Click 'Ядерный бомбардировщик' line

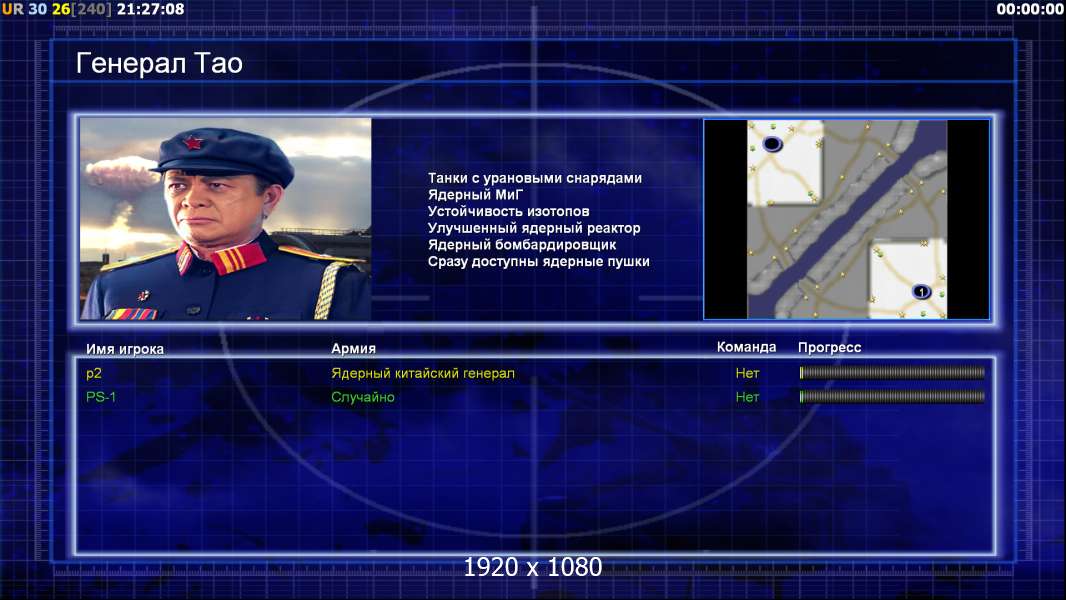pyautogui.click(x=521, y=245)
